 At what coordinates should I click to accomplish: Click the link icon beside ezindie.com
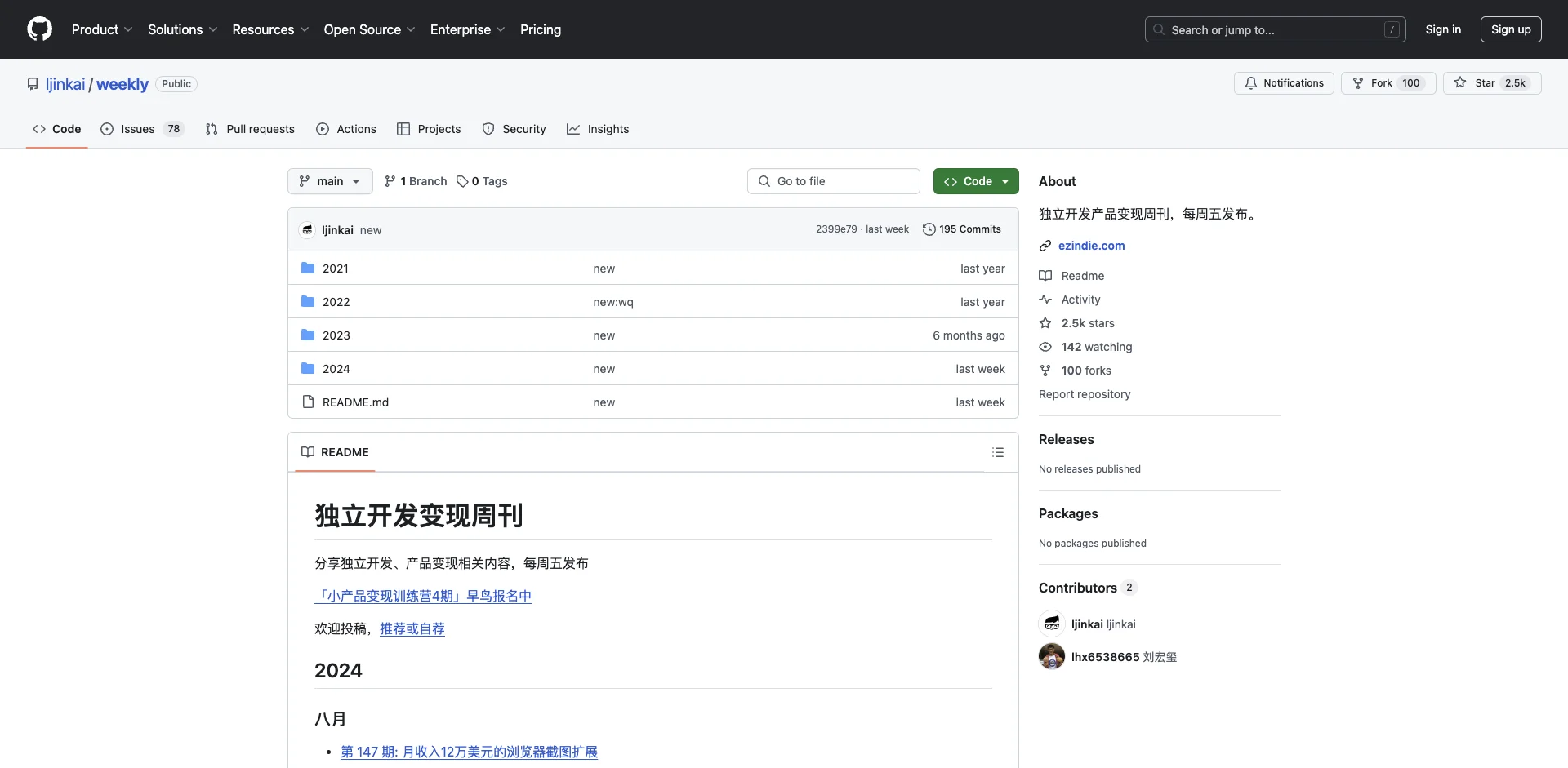tap(1045, 246)
